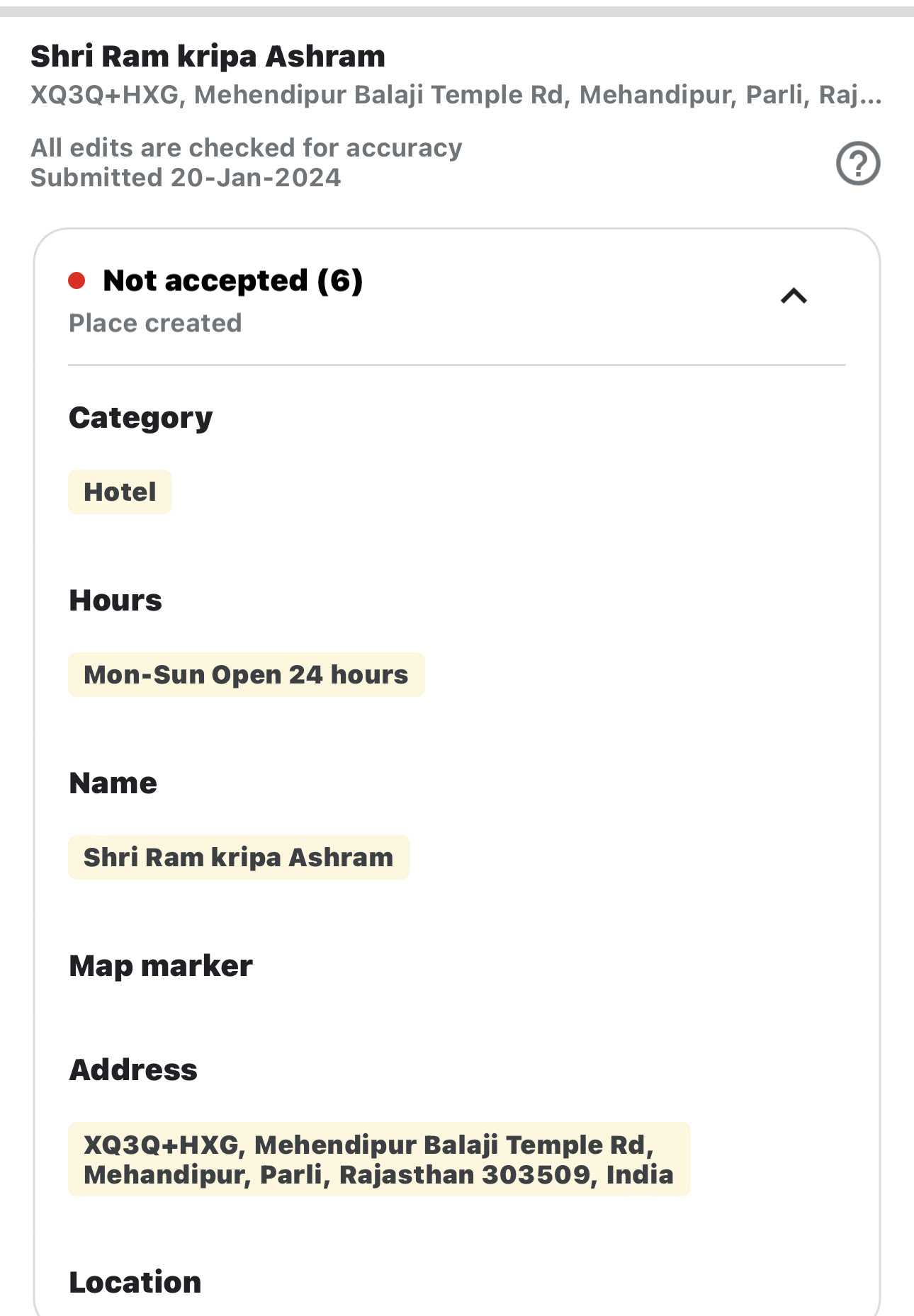The width and height of the screenshot is (914, 1316).
Task: Tap the All edits are checked notice
Action: click(x=247, y=148)
